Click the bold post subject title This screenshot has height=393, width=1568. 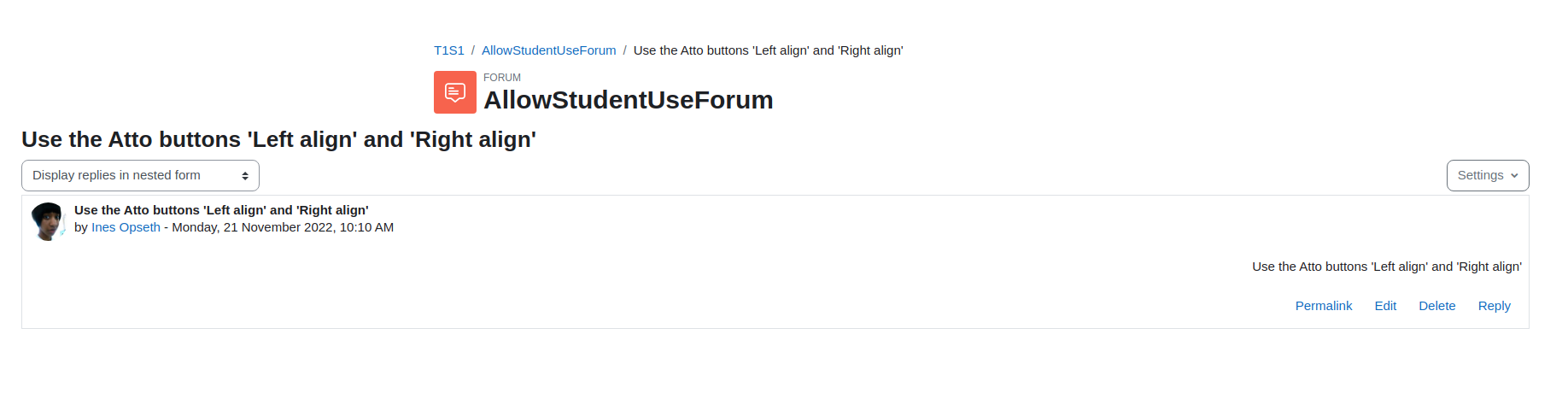coord(221,210)
